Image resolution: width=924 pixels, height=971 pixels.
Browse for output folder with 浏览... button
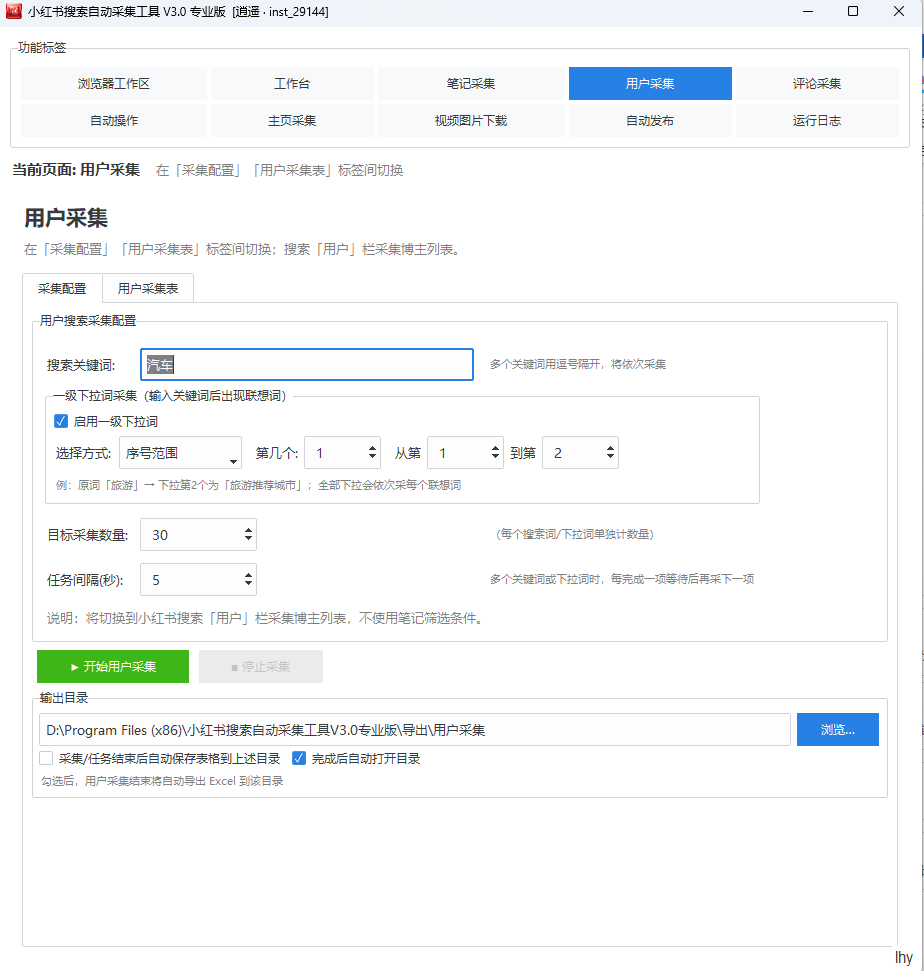[x=838, y=729]
